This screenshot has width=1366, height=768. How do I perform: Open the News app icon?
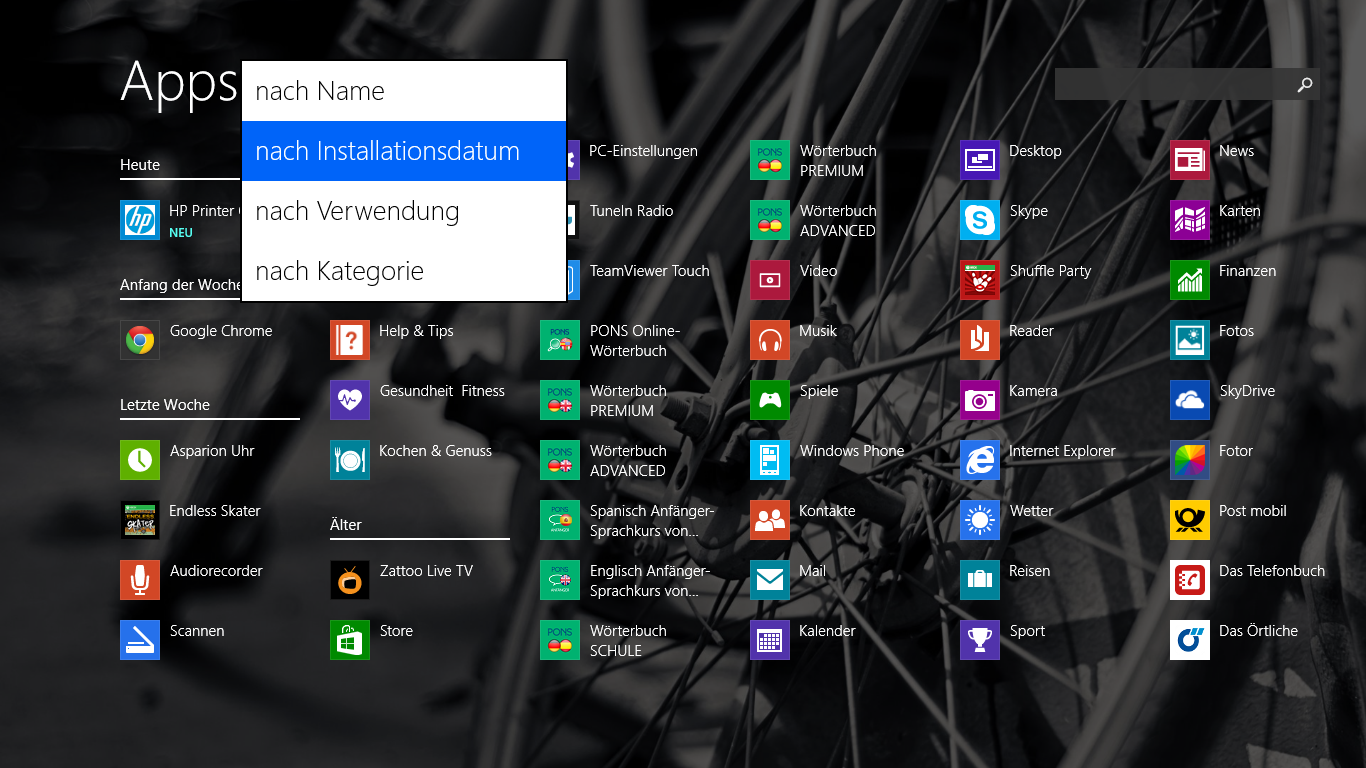[x=1190, y=160]
